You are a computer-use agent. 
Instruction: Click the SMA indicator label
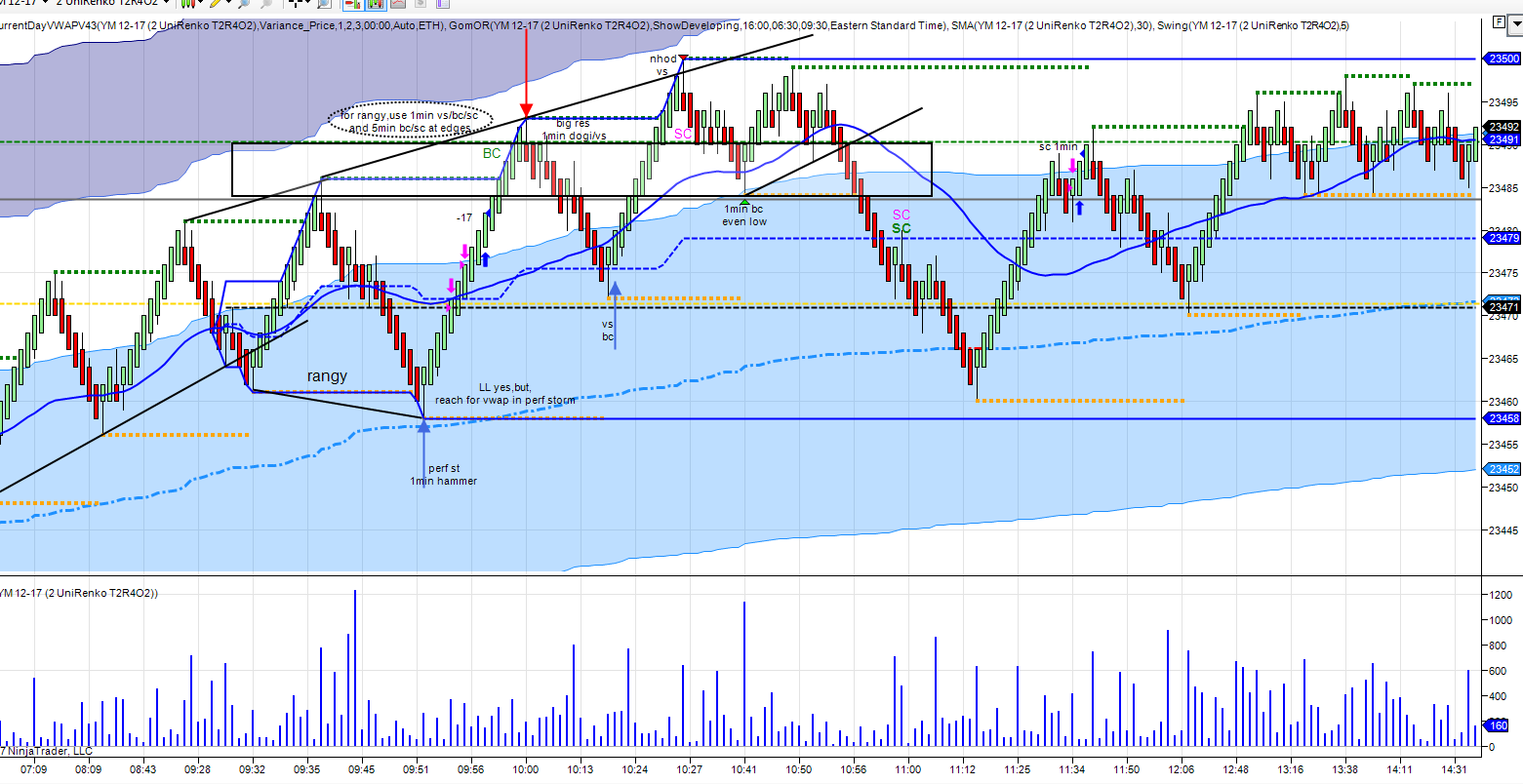(1052, 26)
